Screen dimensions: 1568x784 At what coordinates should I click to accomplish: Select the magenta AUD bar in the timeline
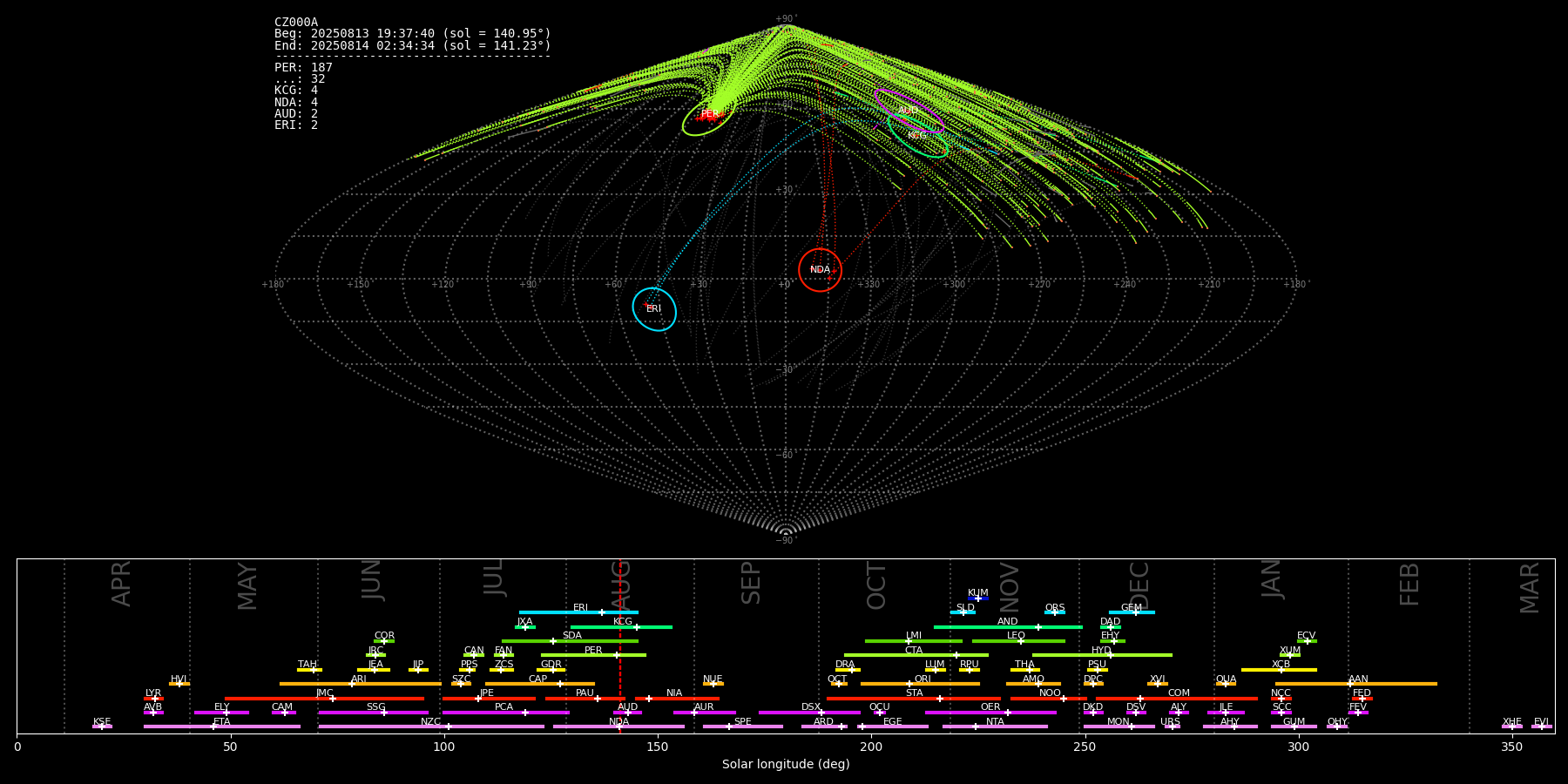[627, 712]
